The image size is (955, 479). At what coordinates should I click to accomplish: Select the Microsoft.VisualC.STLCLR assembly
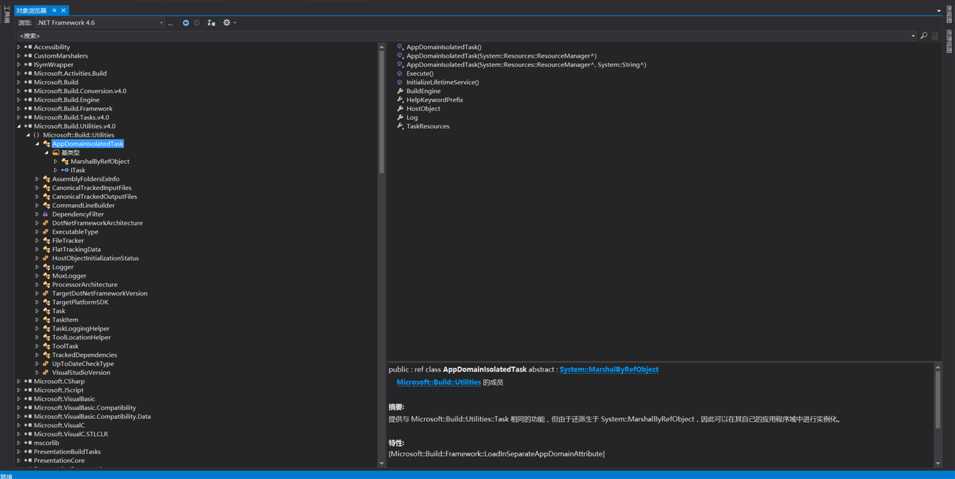pyautogui.click(x=71, y=434)
